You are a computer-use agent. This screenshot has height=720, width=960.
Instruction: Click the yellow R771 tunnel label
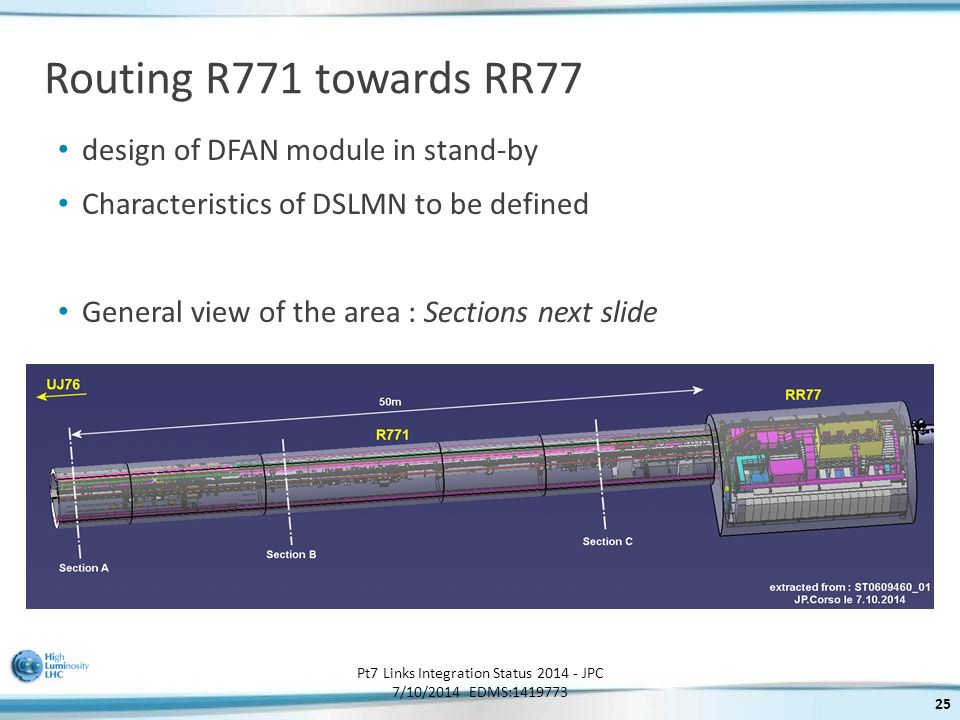[x=392, y=435]
